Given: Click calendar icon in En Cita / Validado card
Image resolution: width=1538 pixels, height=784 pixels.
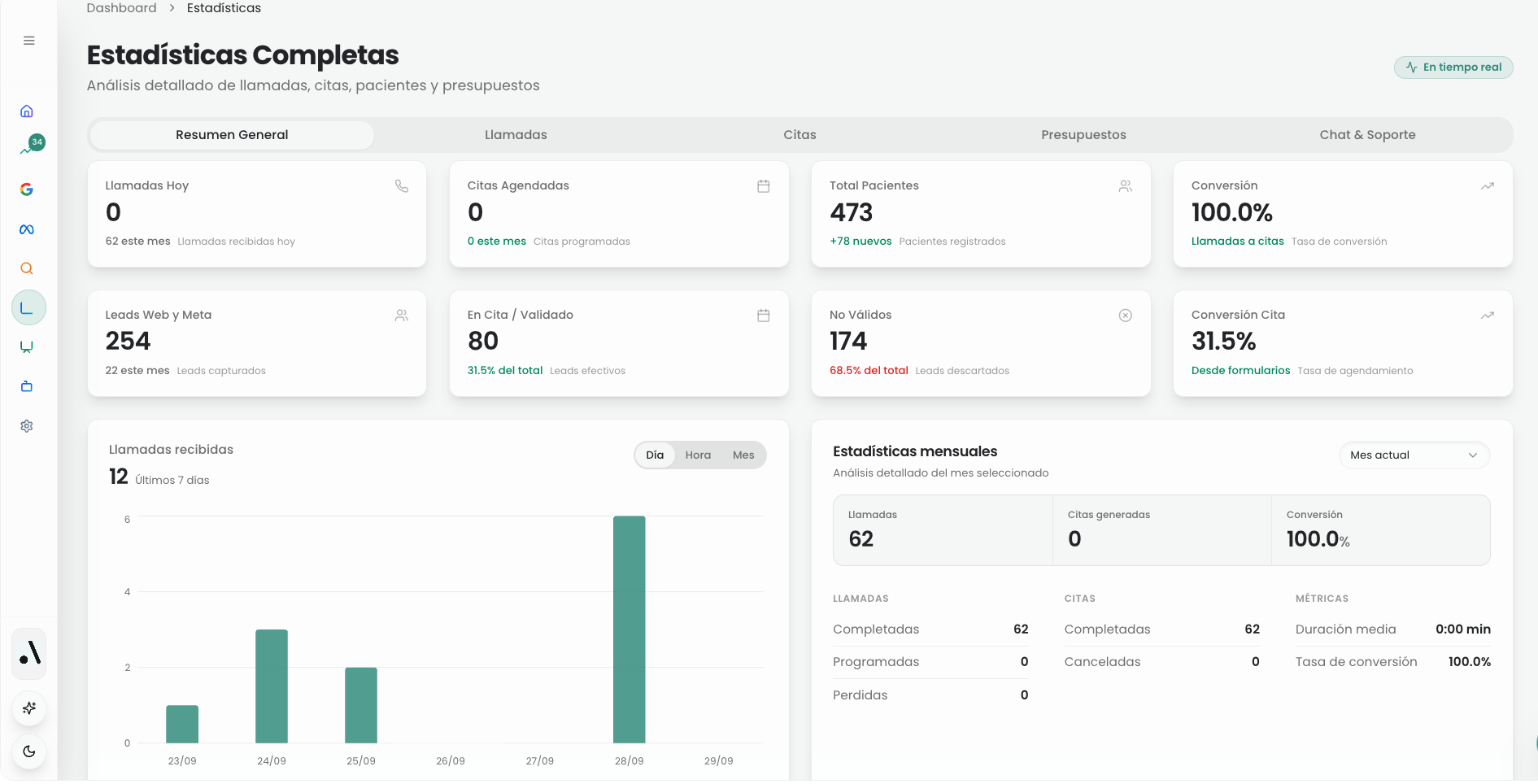Looking at the screenshot, I should (x=764, y=316).
